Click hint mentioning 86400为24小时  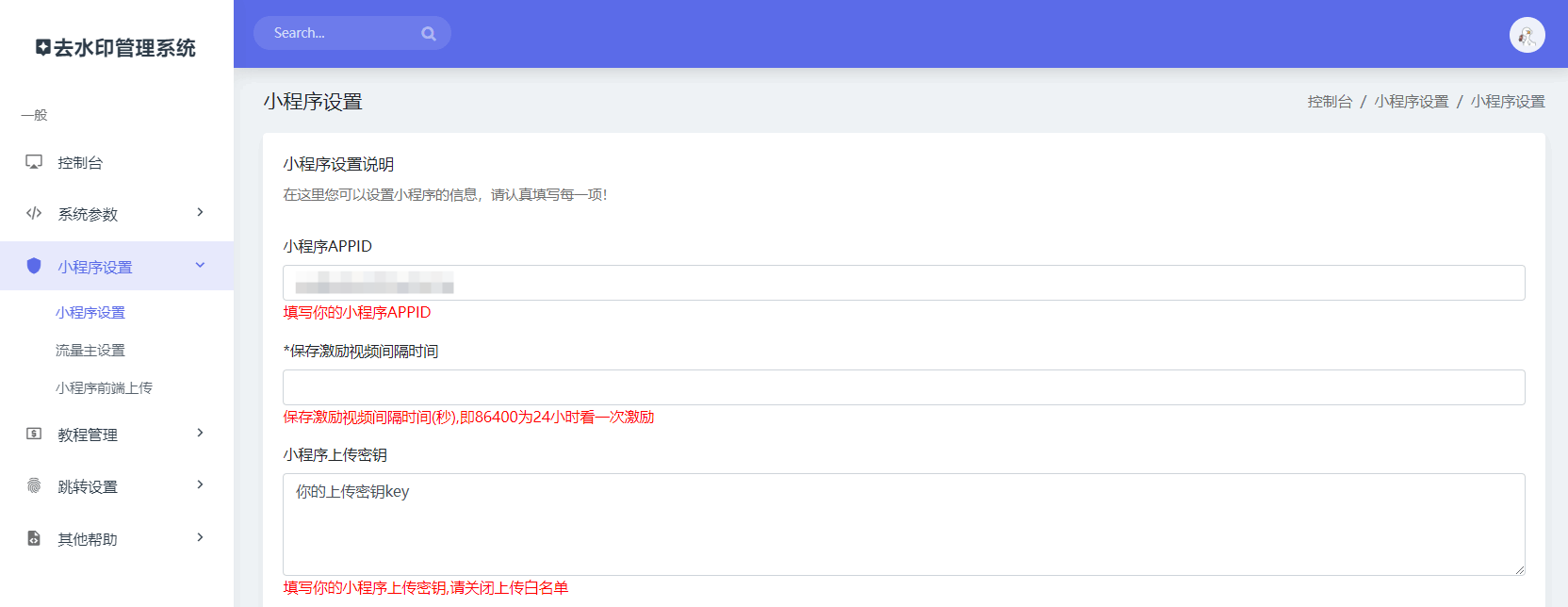point(468,417)
